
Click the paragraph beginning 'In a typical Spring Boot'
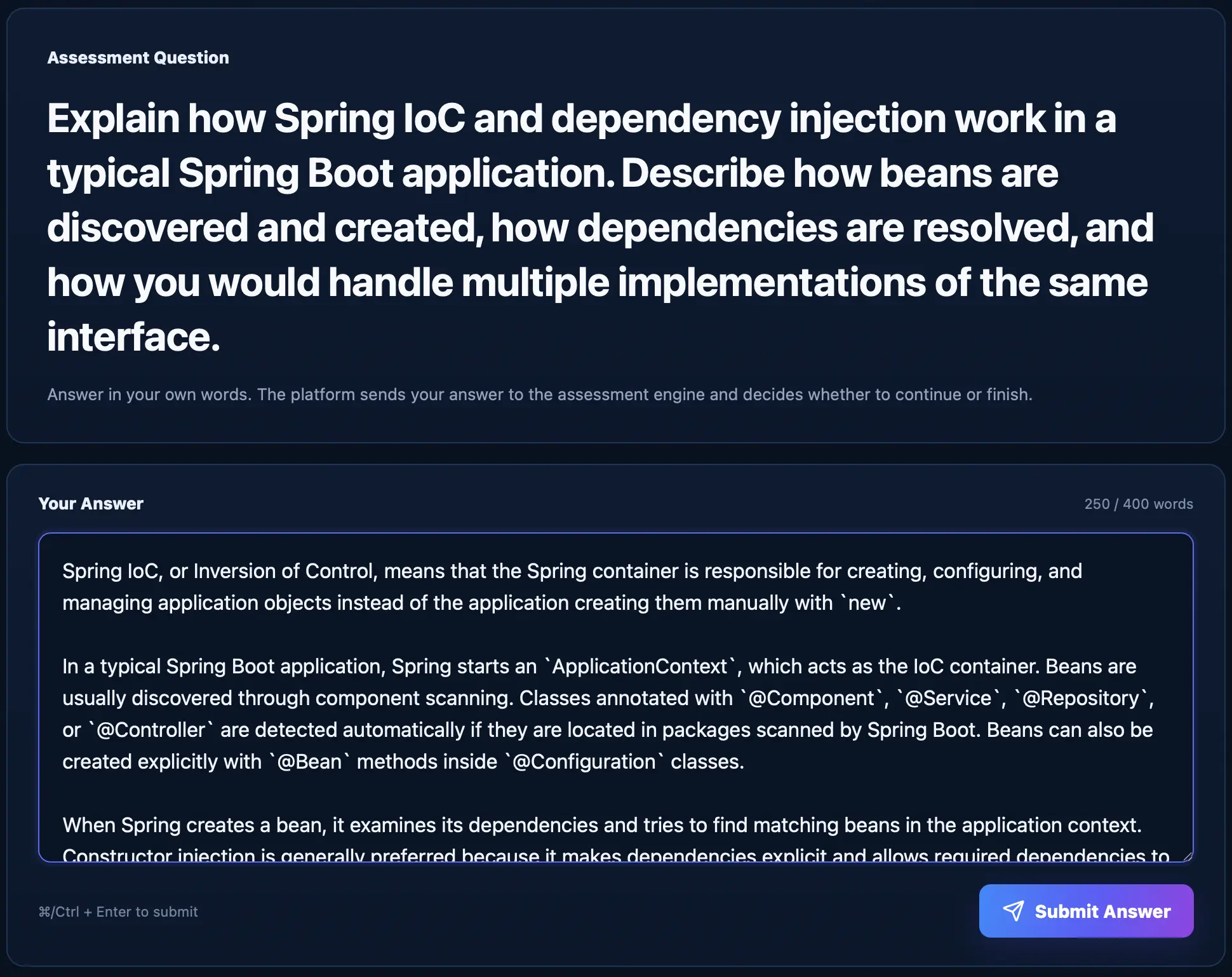pos(608,714)
